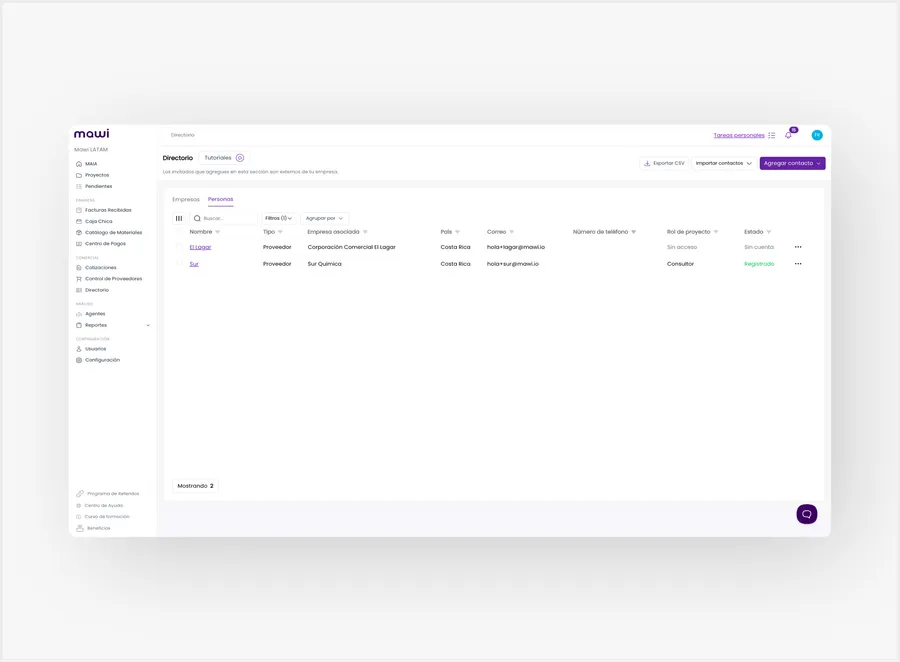This screenshot has width=900, height=662.
Task: Open the Nombre column filter arrow
Action: point(218,232)
